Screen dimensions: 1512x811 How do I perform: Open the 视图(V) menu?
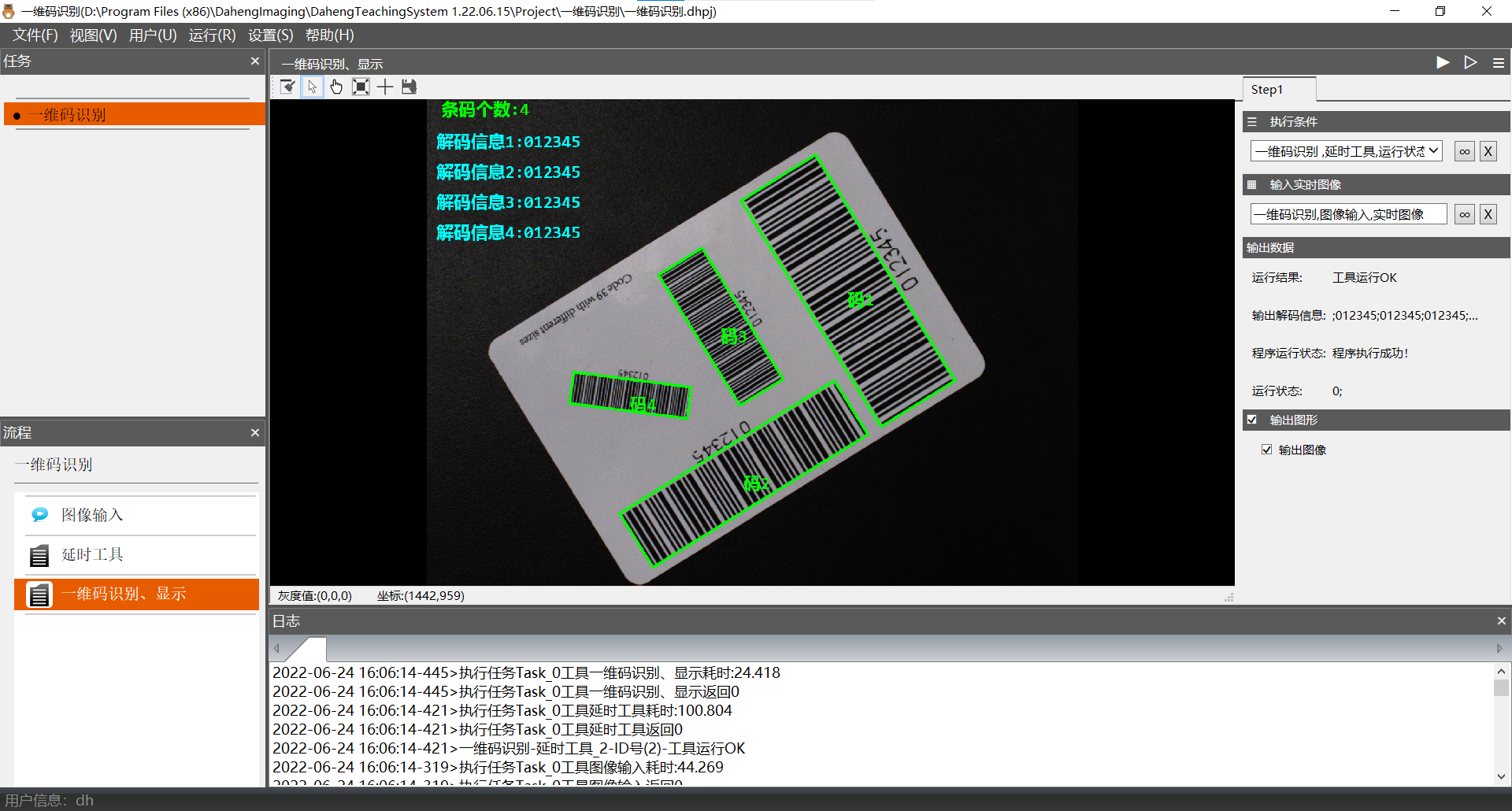93,35
